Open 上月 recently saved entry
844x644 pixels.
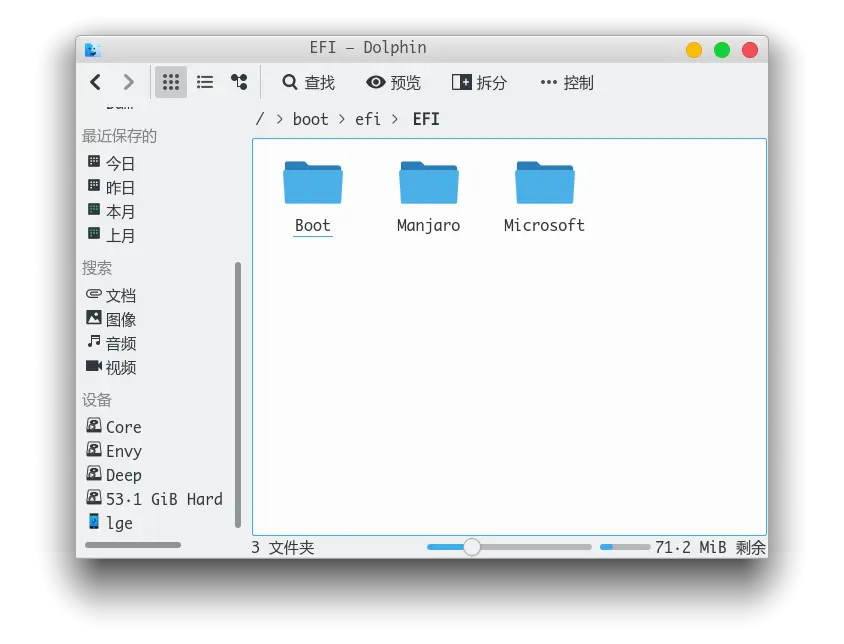pos(120,235)
